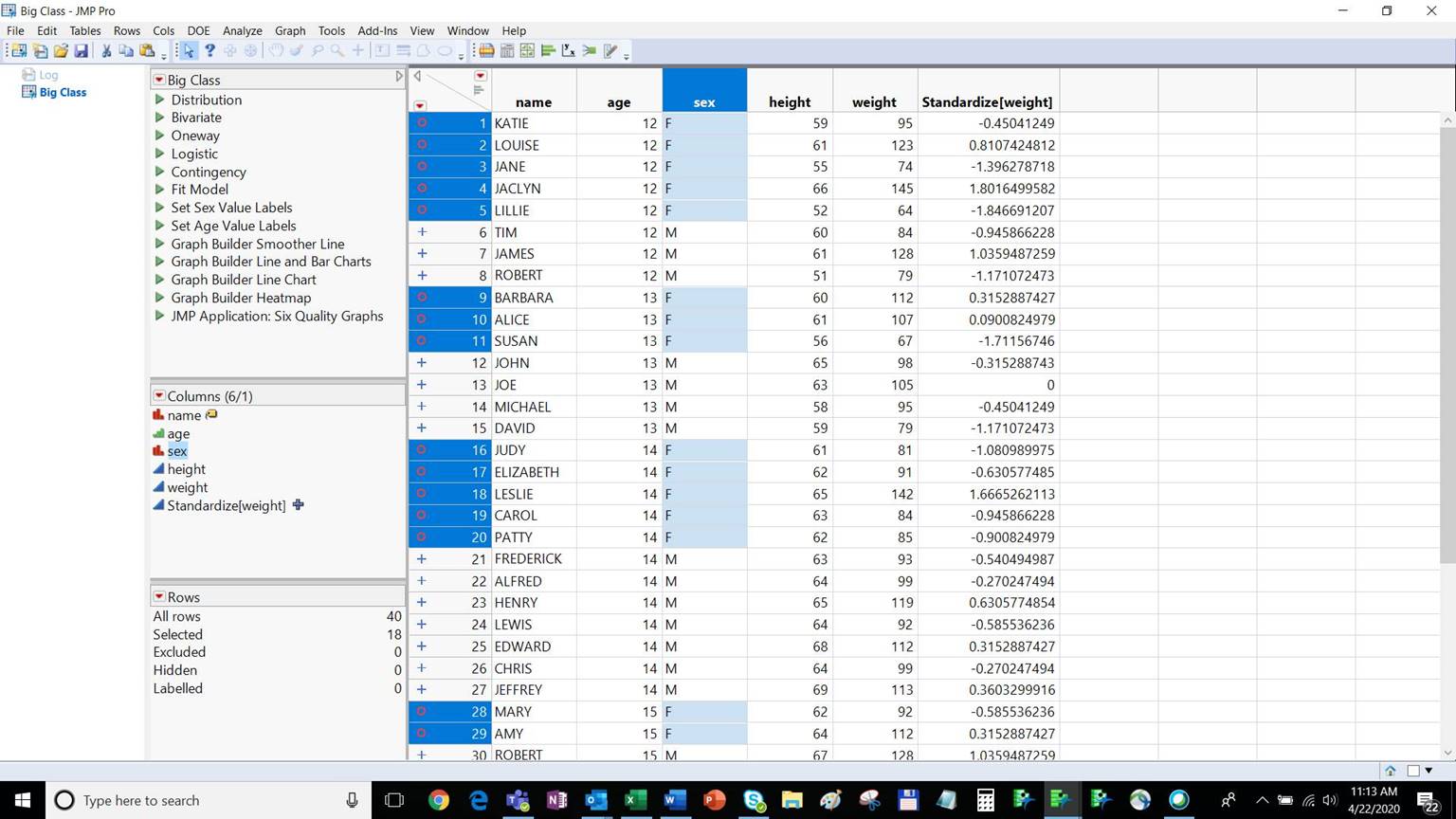1456x819 pixels.
Task: Toggle the exclusion marker on row 1
Action: 420,123
